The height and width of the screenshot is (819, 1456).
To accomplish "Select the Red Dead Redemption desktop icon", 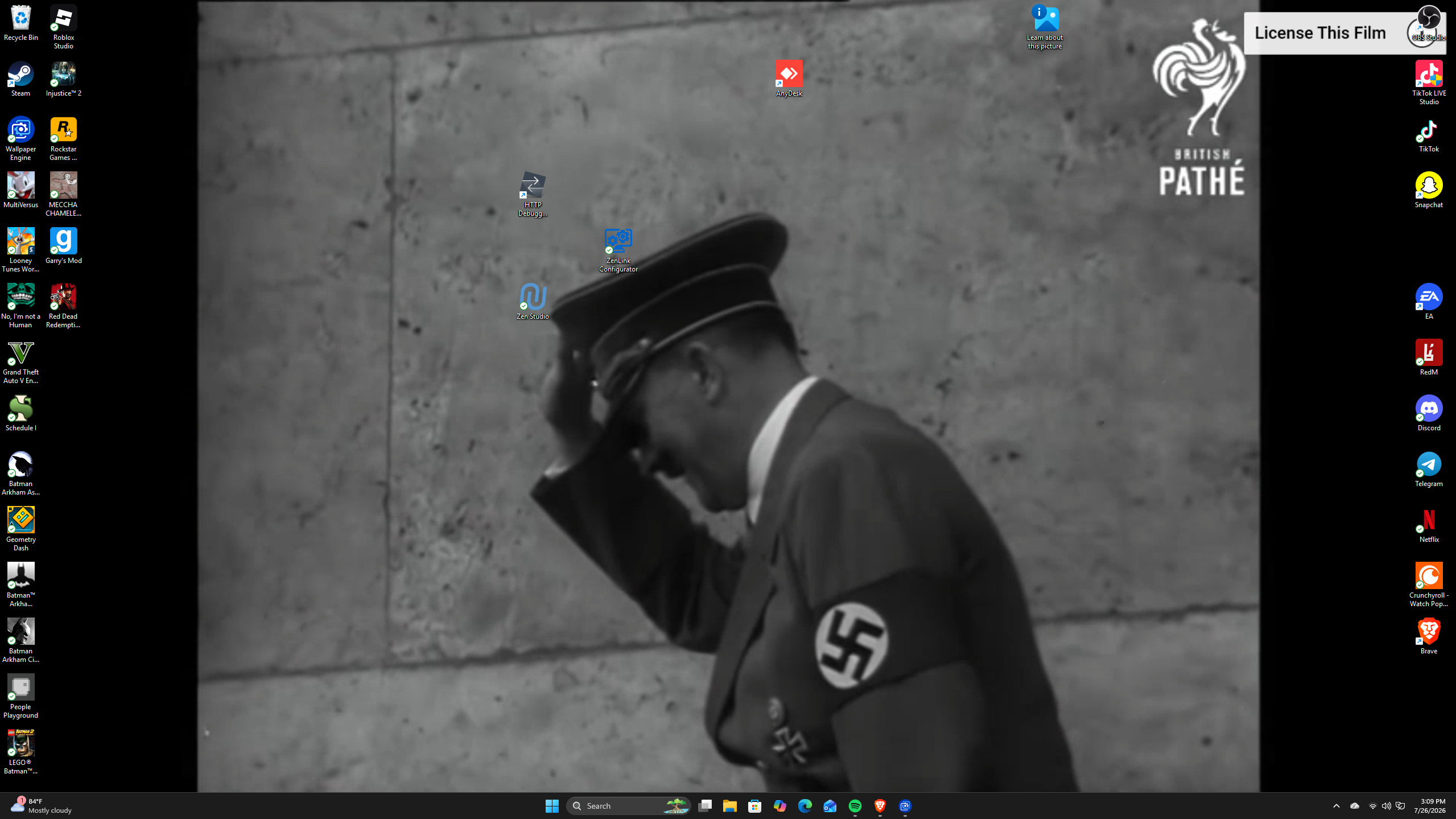I will 63,306.
